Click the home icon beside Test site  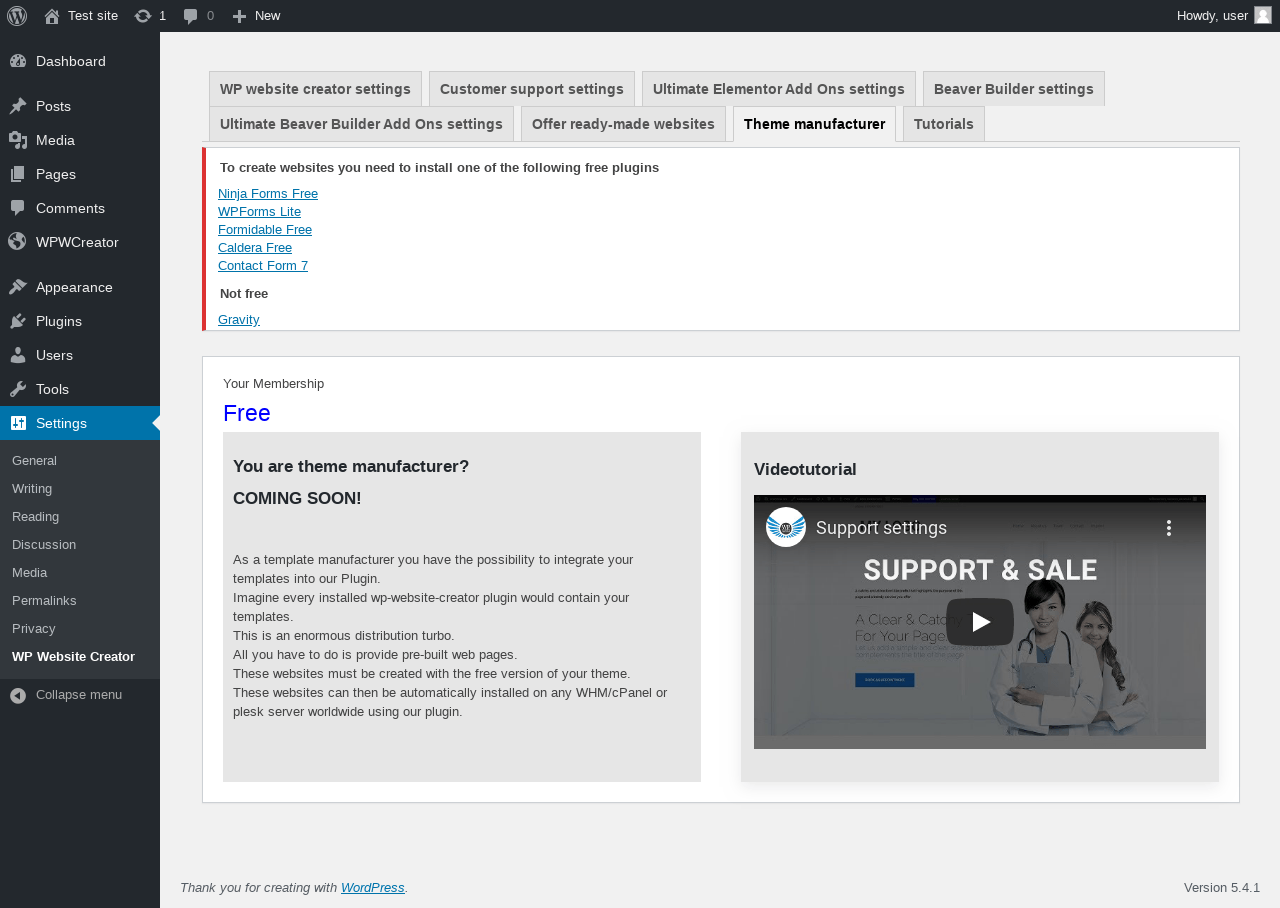tap(52, 16)
